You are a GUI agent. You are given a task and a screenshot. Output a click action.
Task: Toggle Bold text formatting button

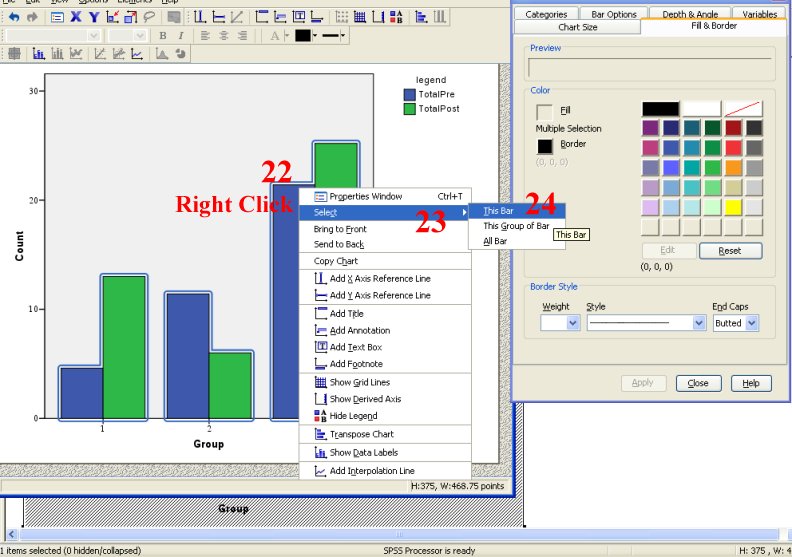pyautogui.click(x=163, y=36)
